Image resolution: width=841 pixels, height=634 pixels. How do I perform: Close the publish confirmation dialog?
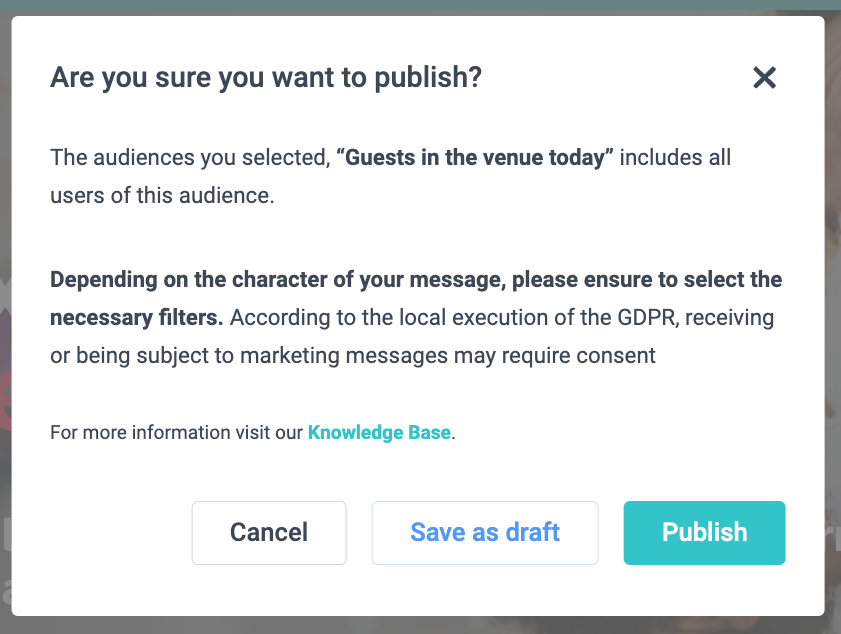764,78
